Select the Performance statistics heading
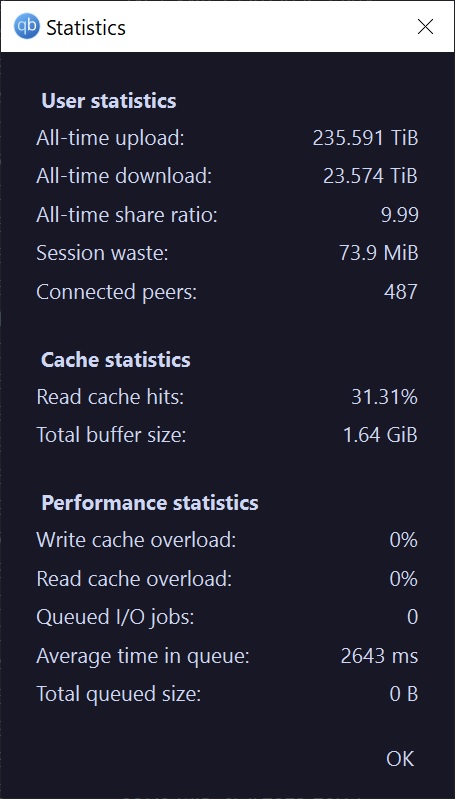 (x=150, y=503)
